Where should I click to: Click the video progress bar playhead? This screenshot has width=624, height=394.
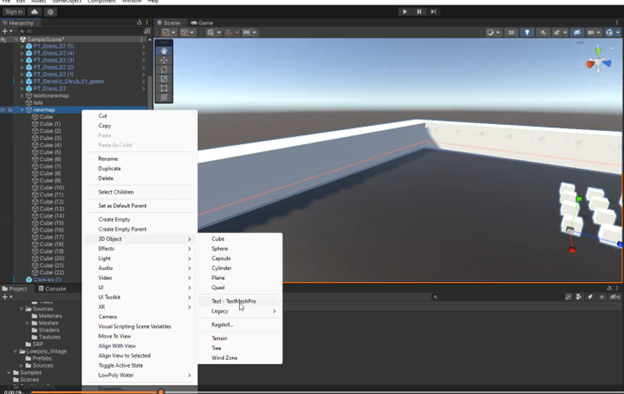point(161,392)
